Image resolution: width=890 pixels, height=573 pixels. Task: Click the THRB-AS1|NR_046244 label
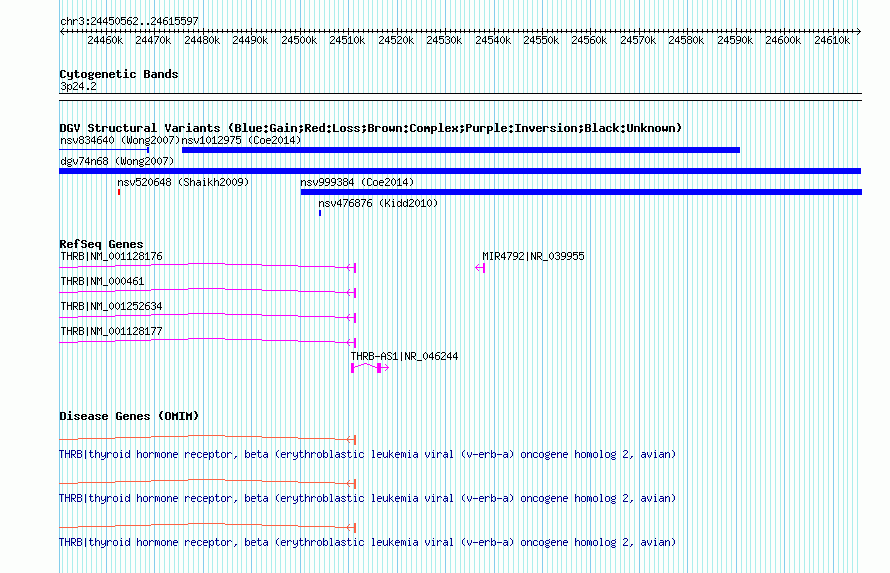(404, 356)
